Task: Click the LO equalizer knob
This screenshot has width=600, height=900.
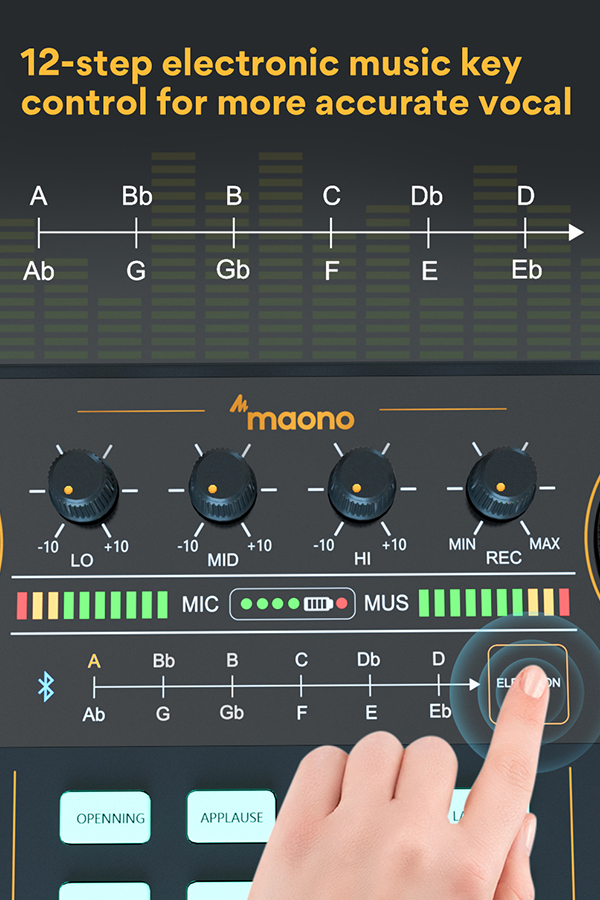Action: (x=83, y=485)
